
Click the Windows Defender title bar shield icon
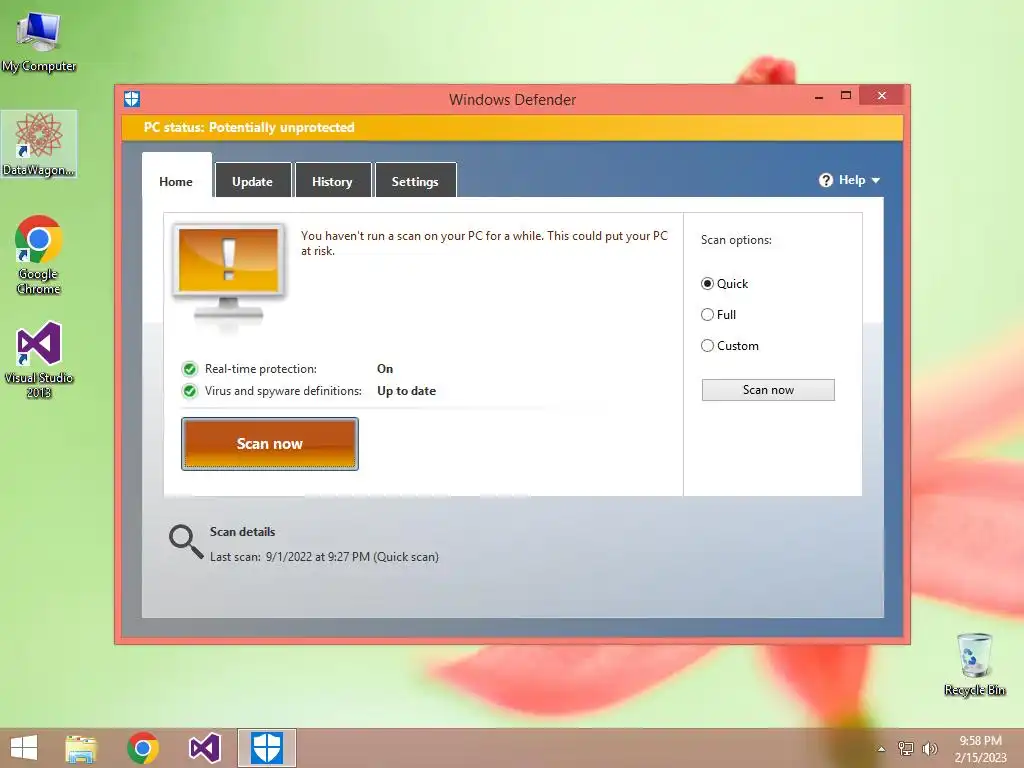(x=132, y=99)
